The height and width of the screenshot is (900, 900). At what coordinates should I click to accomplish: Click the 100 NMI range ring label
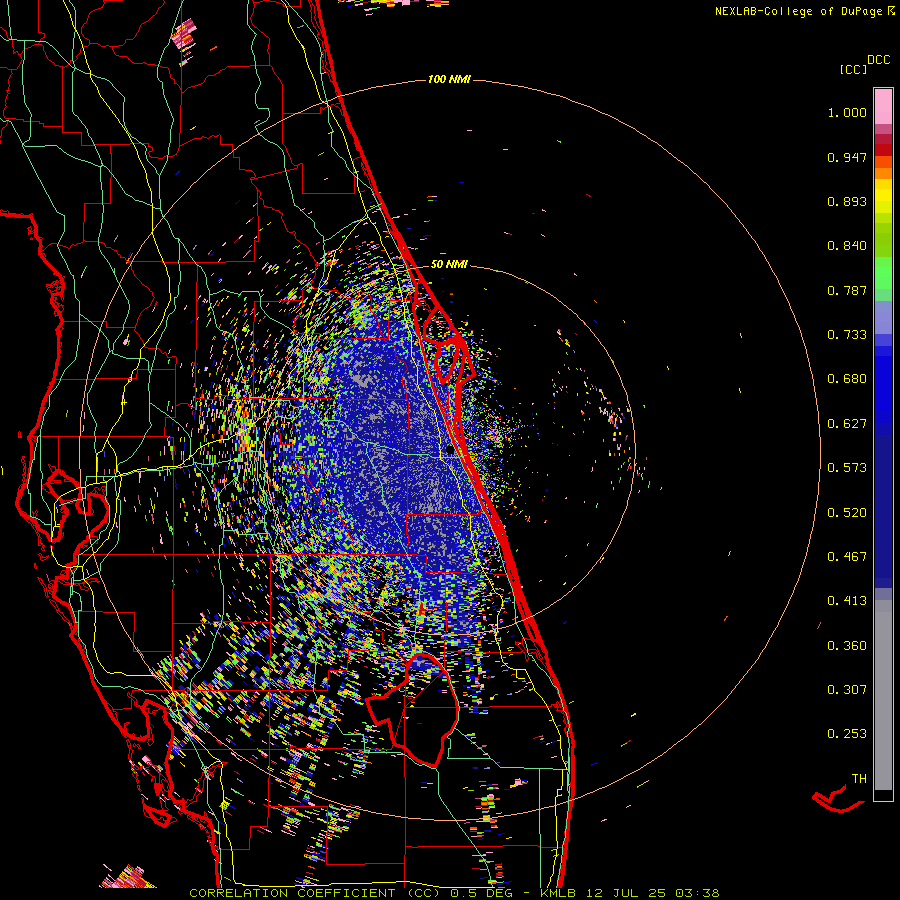tap(449, 79)
